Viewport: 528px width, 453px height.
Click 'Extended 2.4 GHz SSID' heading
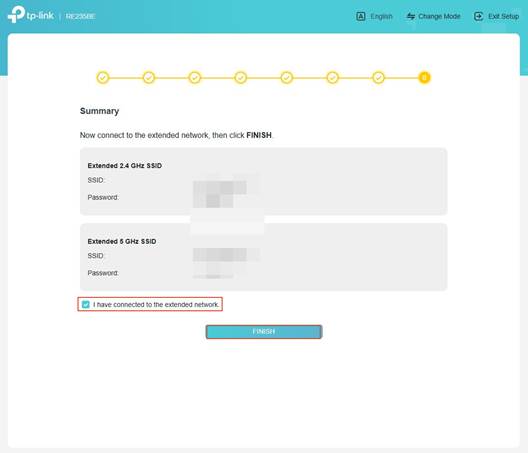pyautogui.click(x=125, y=166)
